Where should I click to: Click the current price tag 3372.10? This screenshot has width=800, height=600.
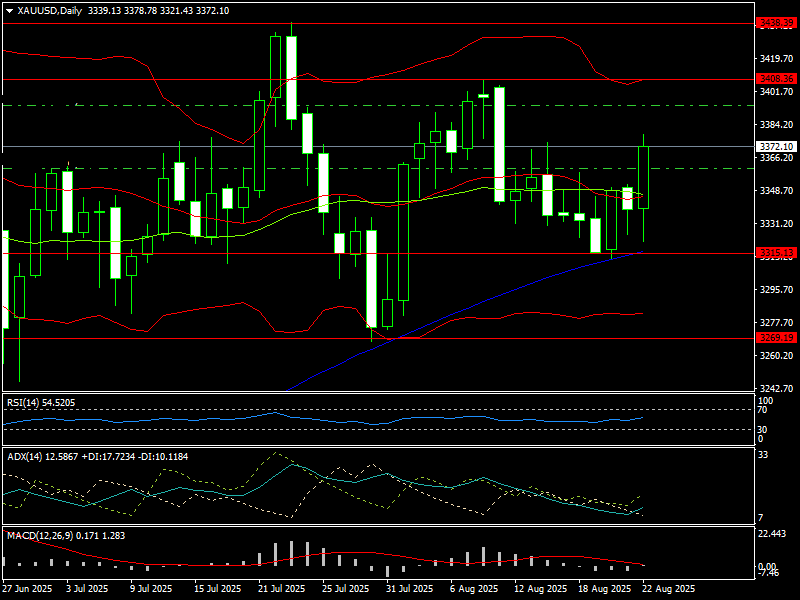click(x=776, y=146)
